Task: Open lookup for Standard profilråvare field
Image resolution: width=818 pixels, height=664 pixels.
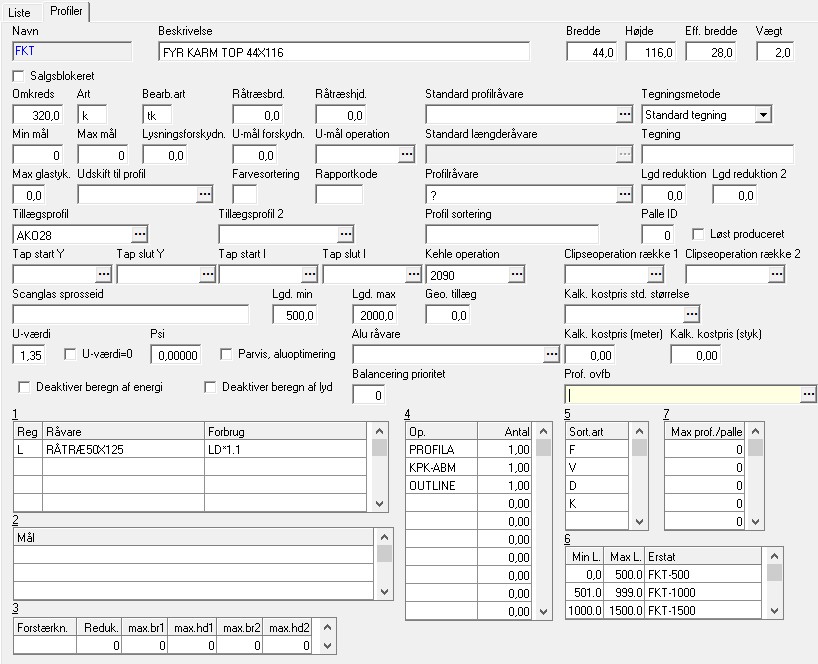Action: [x=624, y=115]
